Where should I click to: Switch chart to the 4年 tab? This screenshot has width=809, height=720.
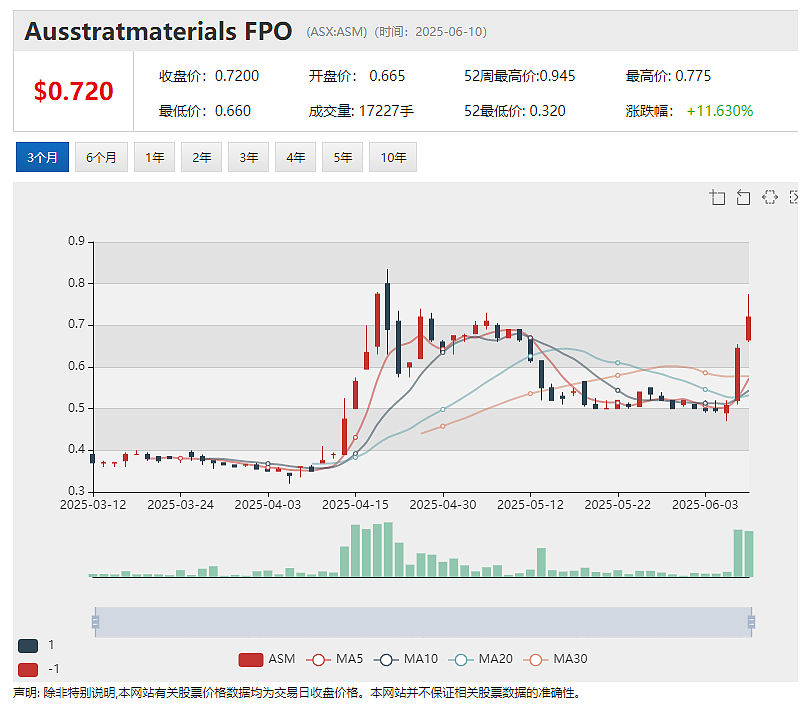tap(295, 157)
